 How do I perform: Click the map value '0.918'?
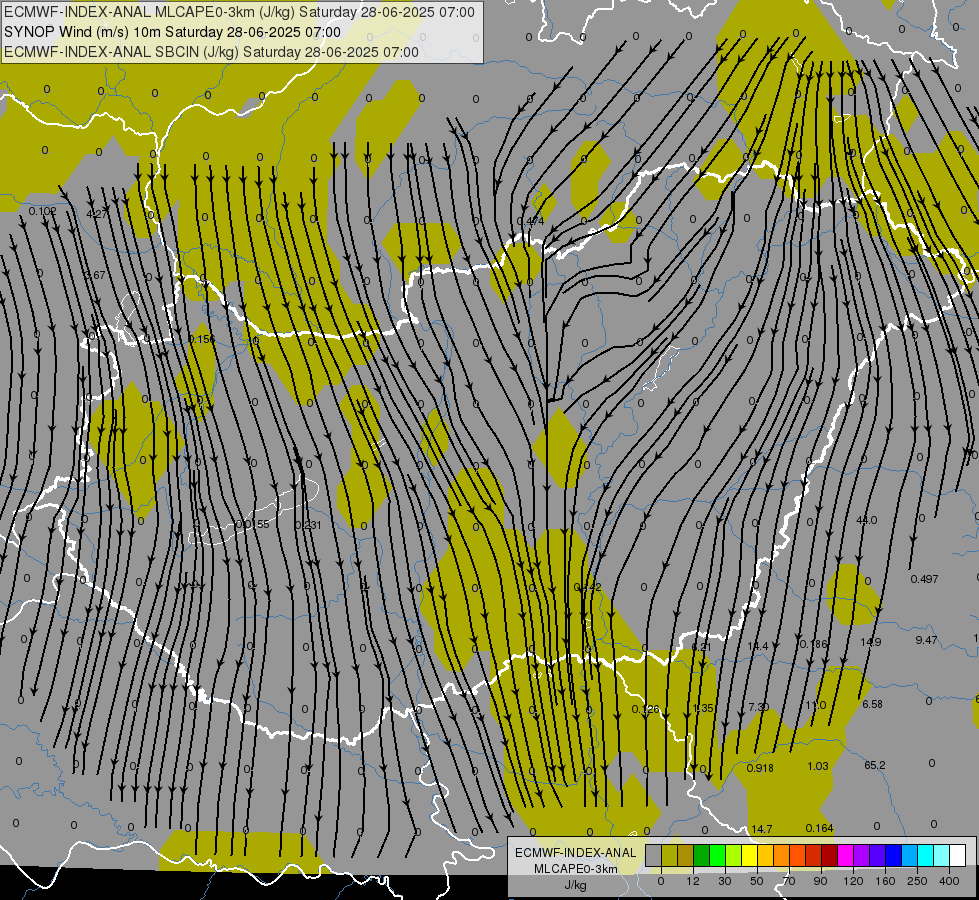point(760,768)
